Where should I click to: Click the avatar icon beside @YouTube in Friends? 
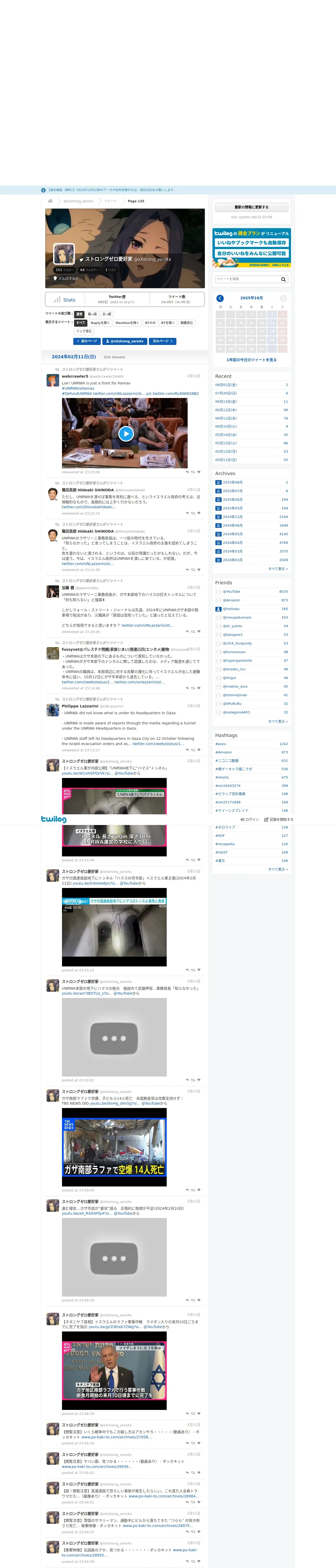(218, 592)
